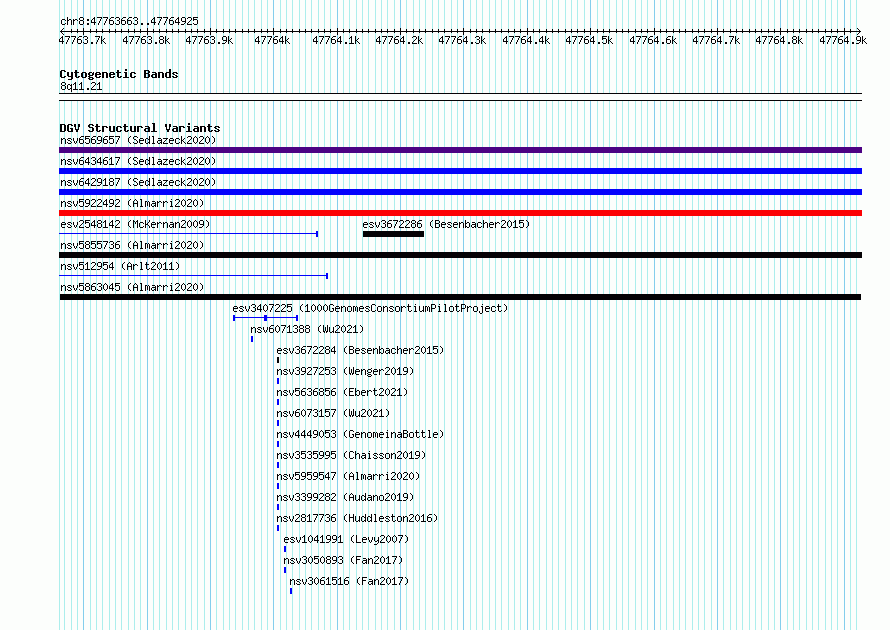This screenshot has height=630, width=890.
Task: Click nsv3399282 (Audano2019) label
Action: coord(345,497)
